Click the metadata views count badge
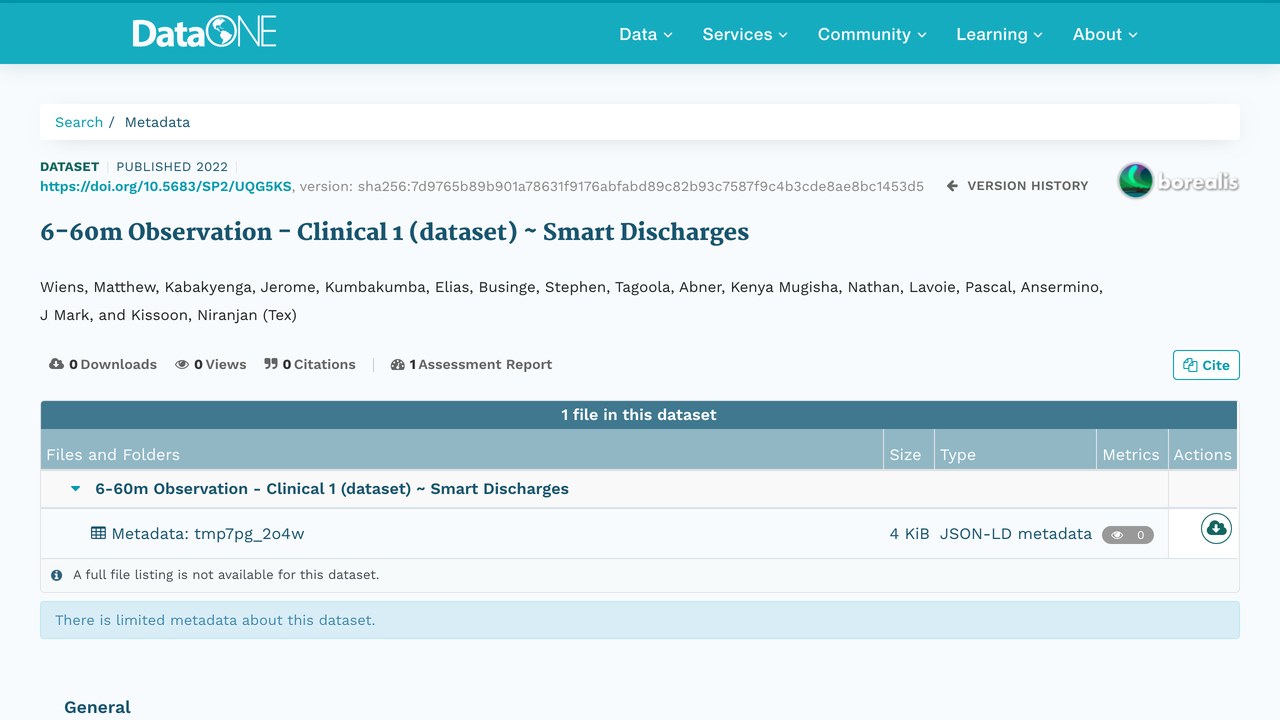1280x720 pixels. point(1128,535)
